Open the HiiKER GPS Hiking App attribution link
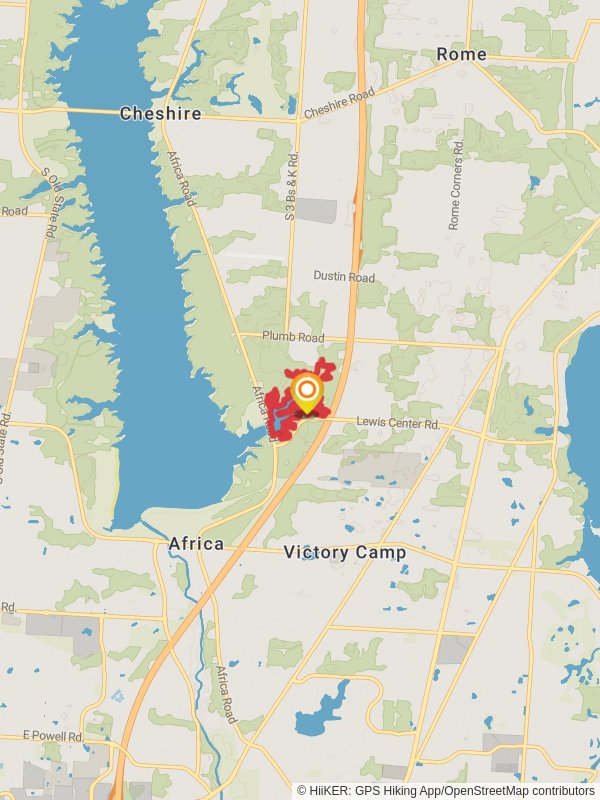 tap(369, 791)
